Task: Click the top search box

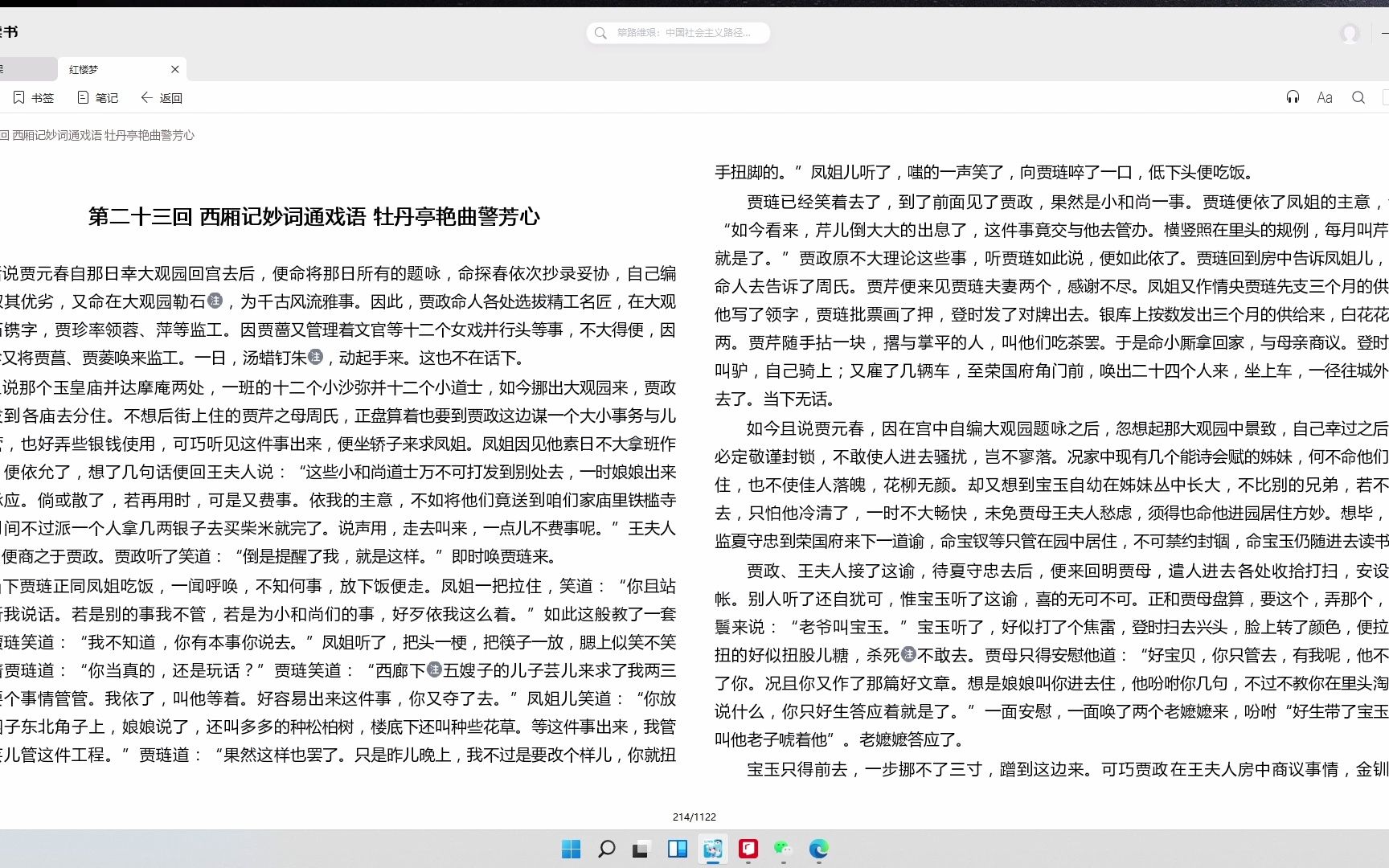Action: (x=678, y=33)
